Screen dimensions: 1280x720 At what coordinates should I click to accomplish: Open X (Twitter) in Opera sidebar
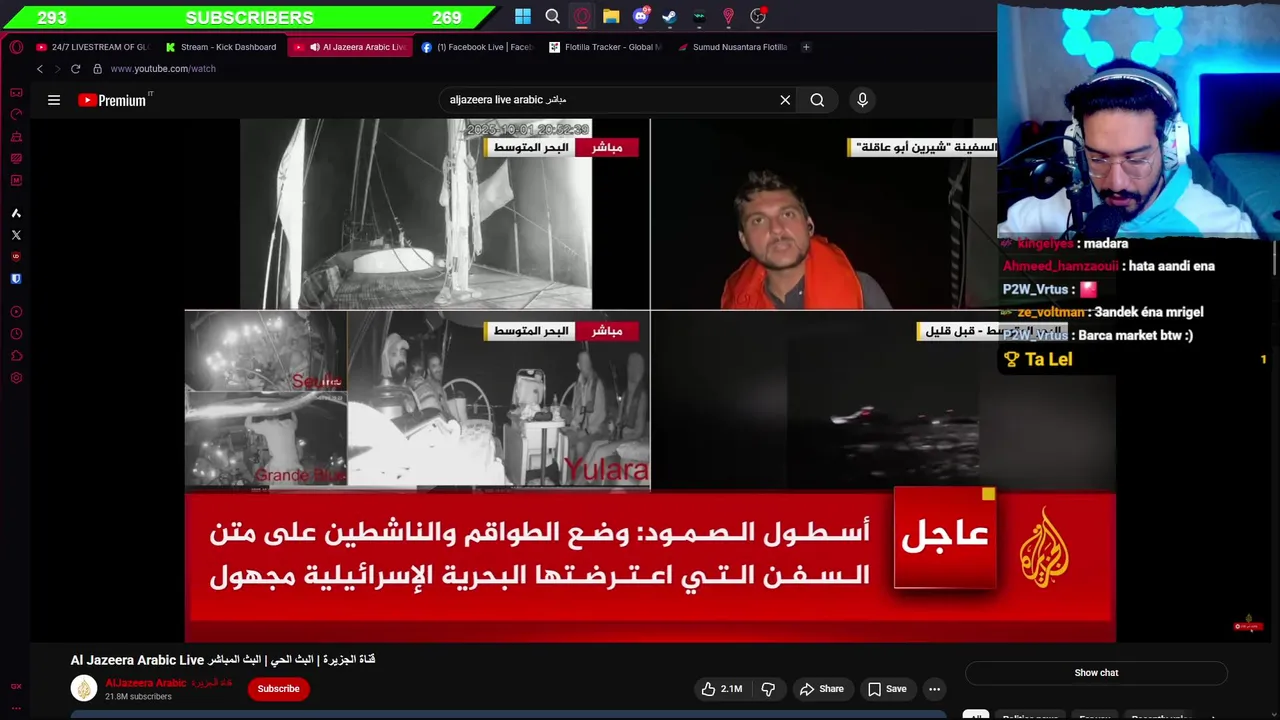(16, 235)
